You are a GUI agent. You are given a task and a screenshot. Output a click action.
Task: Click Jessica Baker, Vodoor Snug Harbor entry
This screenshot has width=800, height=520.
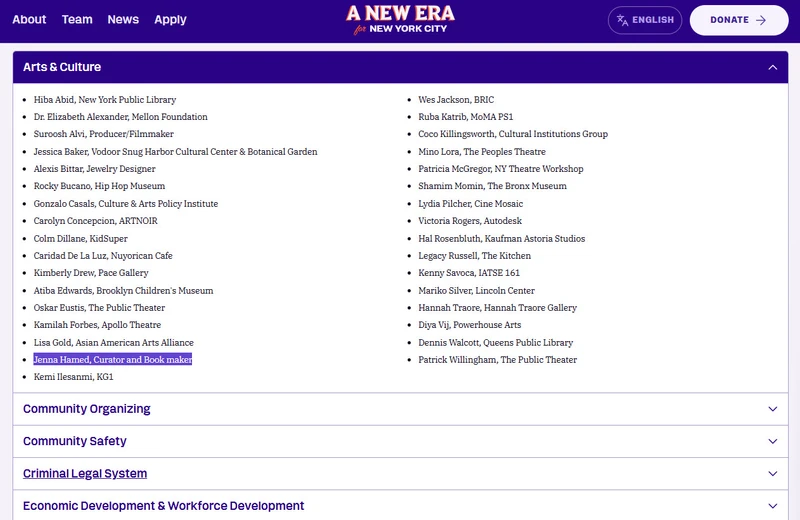point(176,152)
